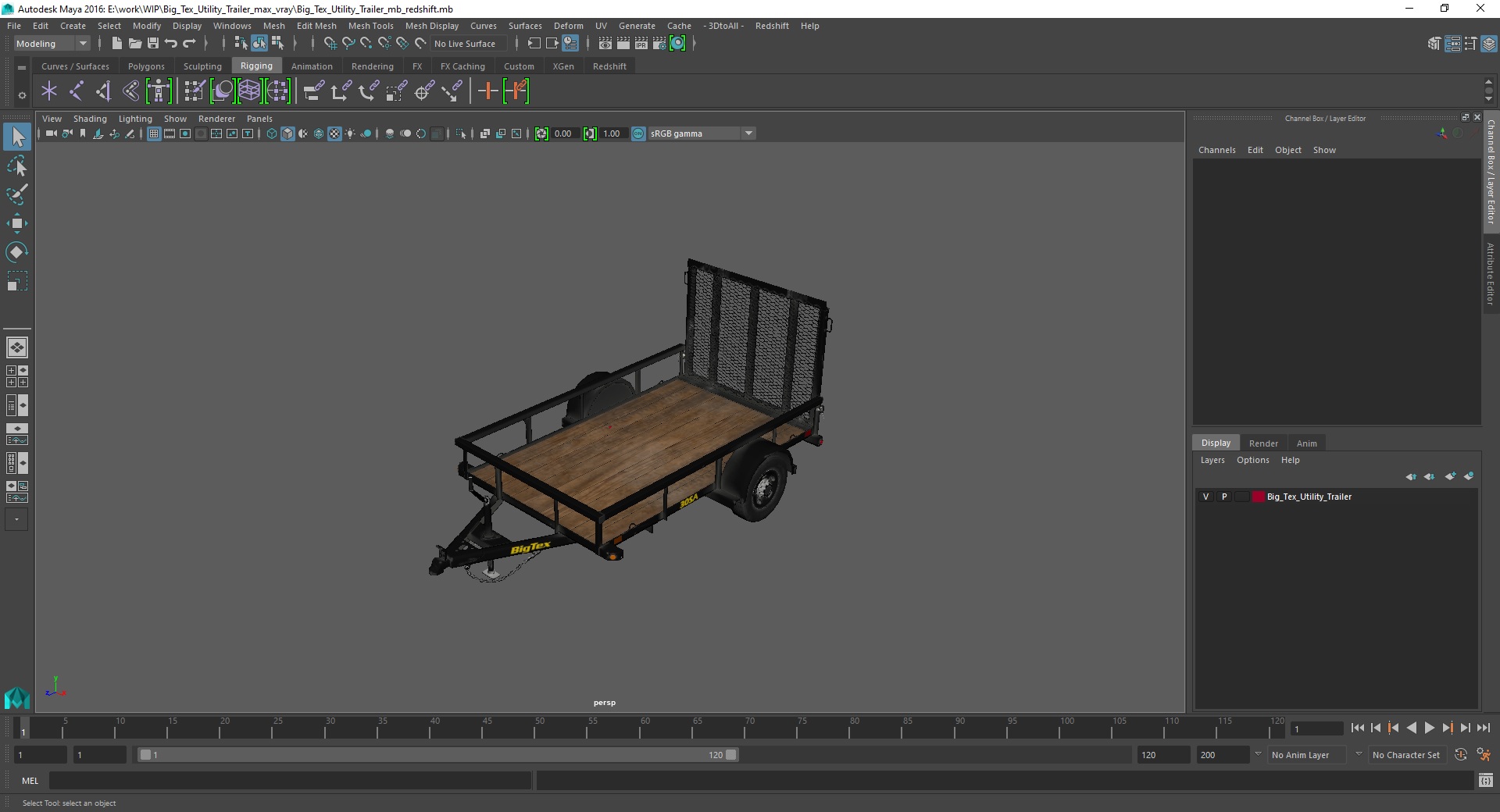Open Script Editor icon at command line
The image size is (1500, 812).
(x=1486, y=780)
